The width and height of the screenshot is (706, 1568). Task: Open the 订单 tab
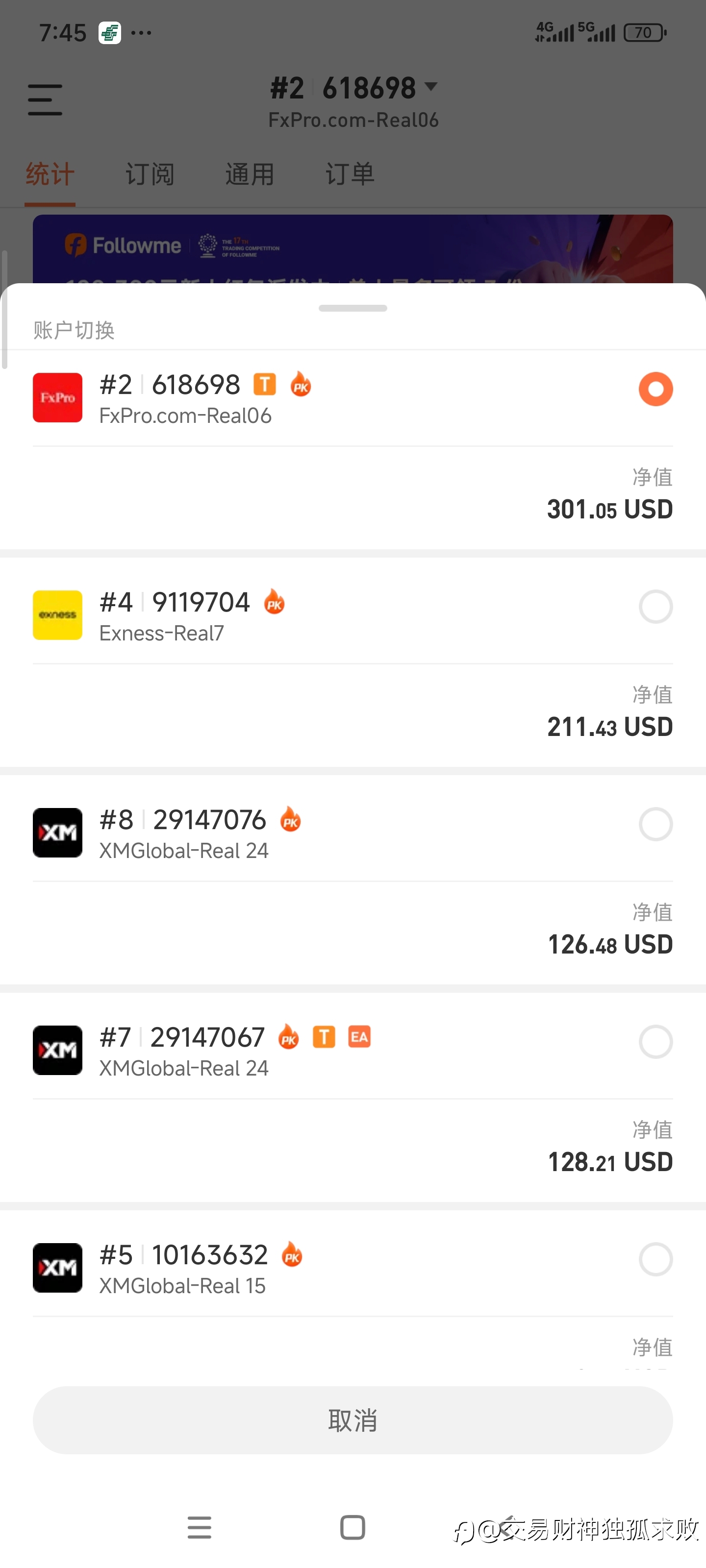point(350,175)
